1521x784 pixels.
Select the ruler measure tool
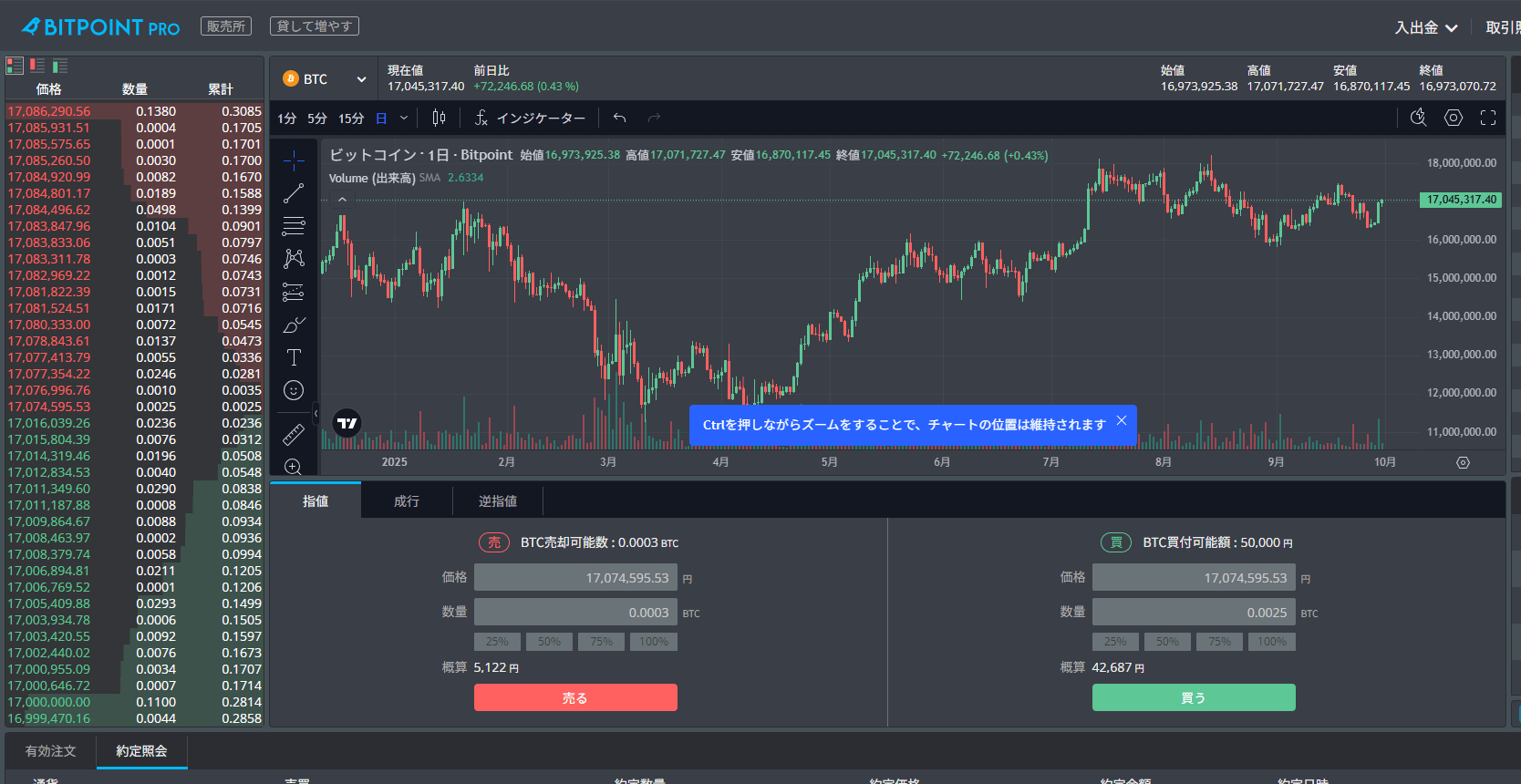(294, 434)
